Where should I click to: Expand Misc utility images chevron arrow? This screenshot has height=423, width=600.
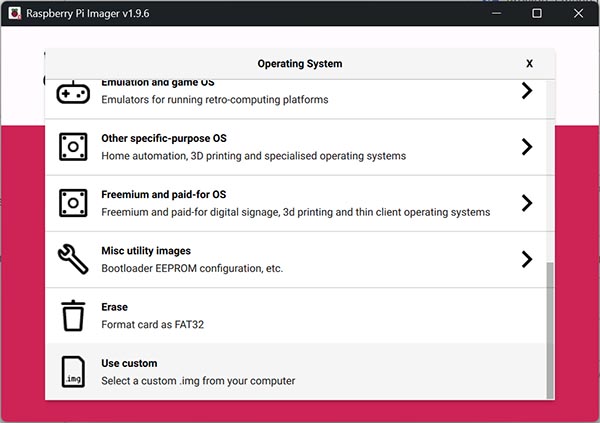[x=526, y=259]
